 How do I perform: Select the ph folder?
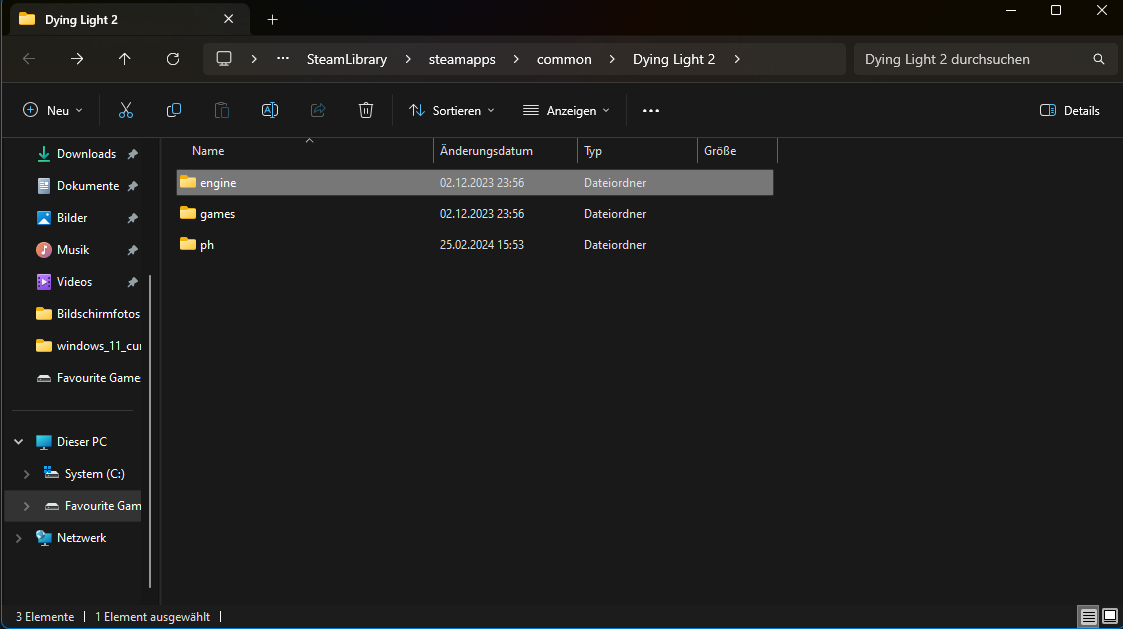(475, 245)
